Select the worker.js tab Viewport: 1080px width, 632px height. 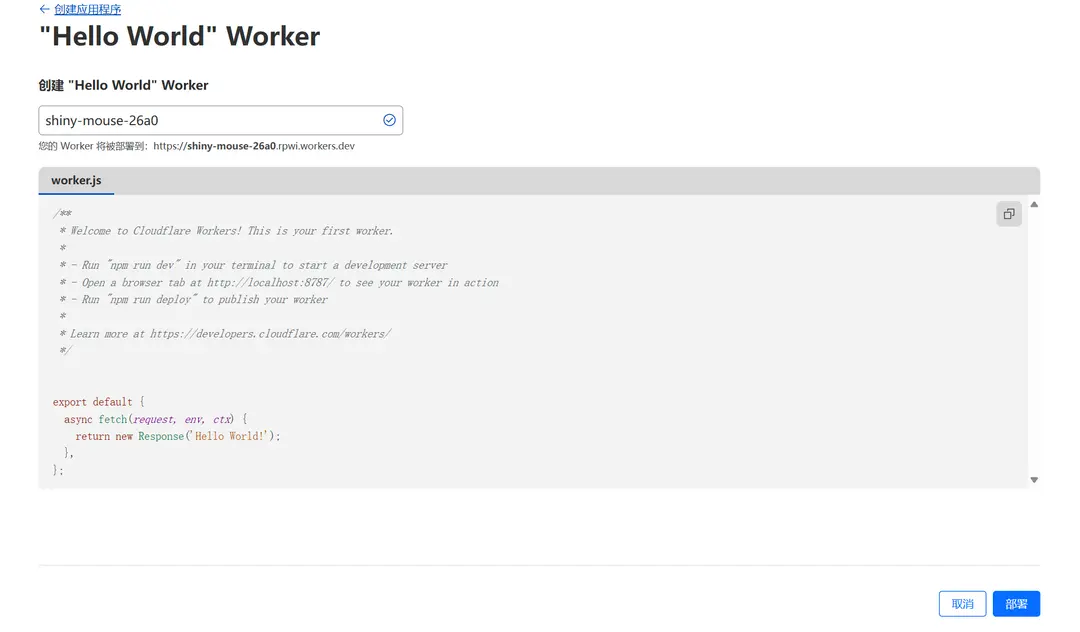[x=76, y=181]
